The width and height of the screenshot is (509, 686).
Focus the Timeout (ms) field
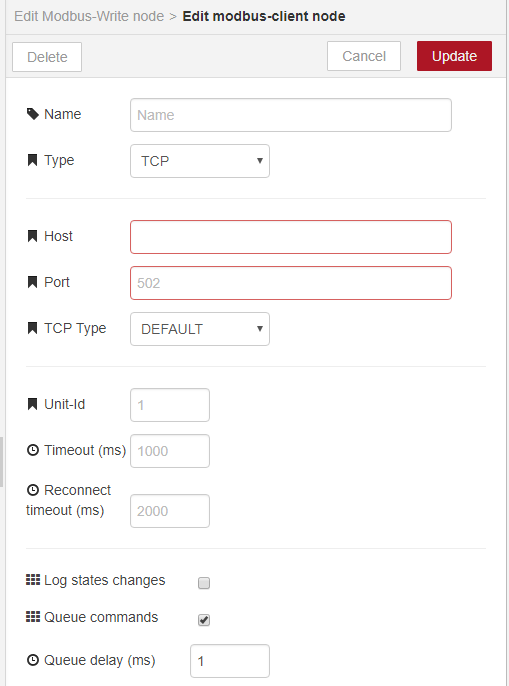(x=170, y=451)
